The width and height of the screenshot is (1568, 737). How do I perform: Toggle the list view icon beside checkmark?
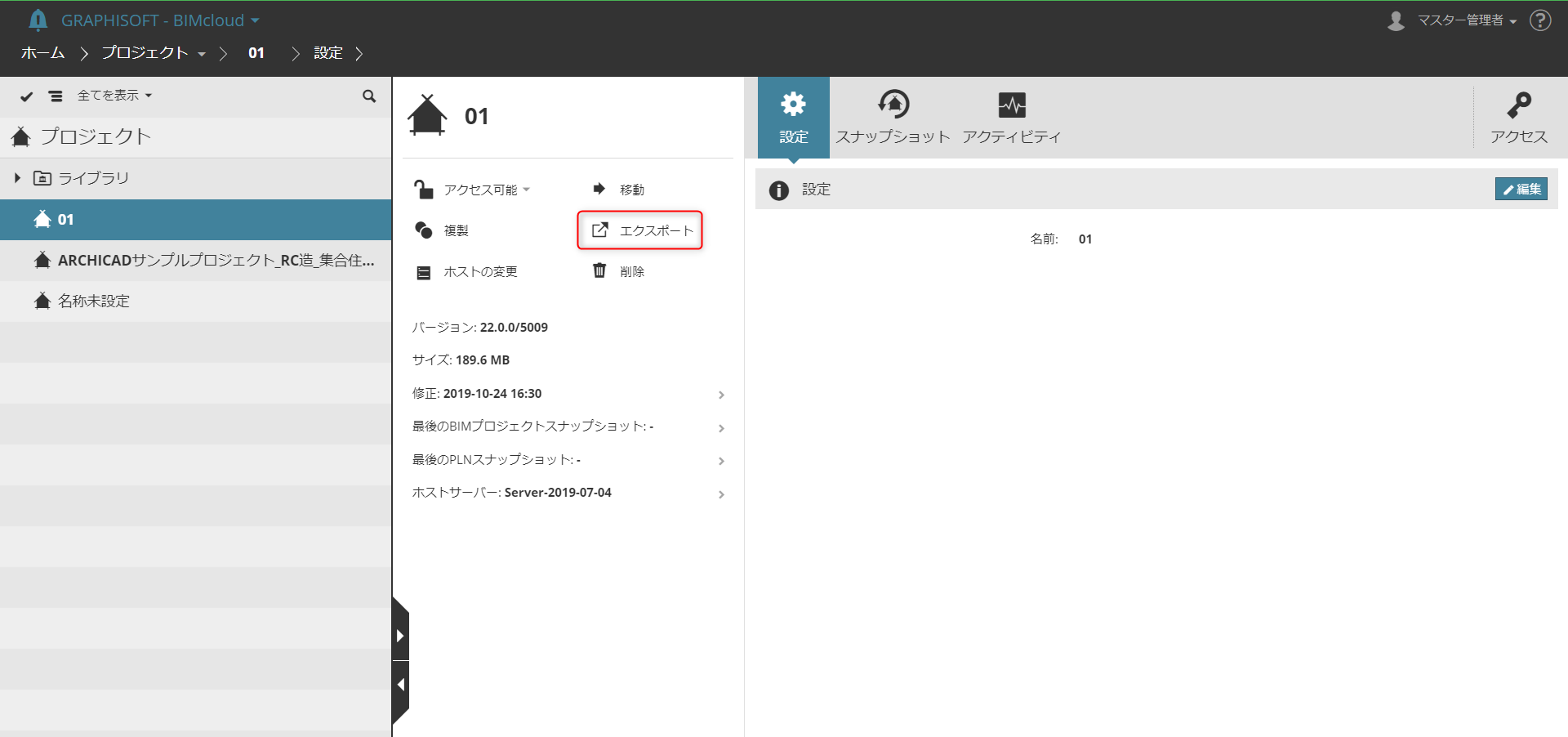coord(56,96)
